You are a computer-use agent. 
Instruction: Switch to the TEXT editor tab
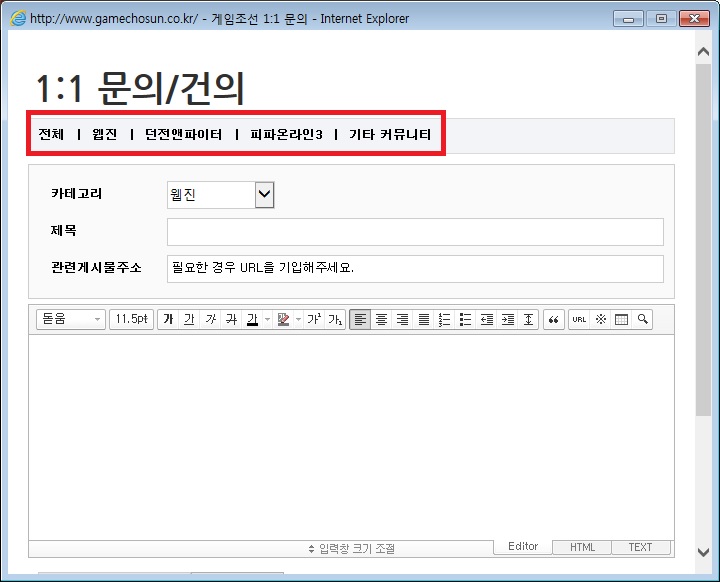640,547
